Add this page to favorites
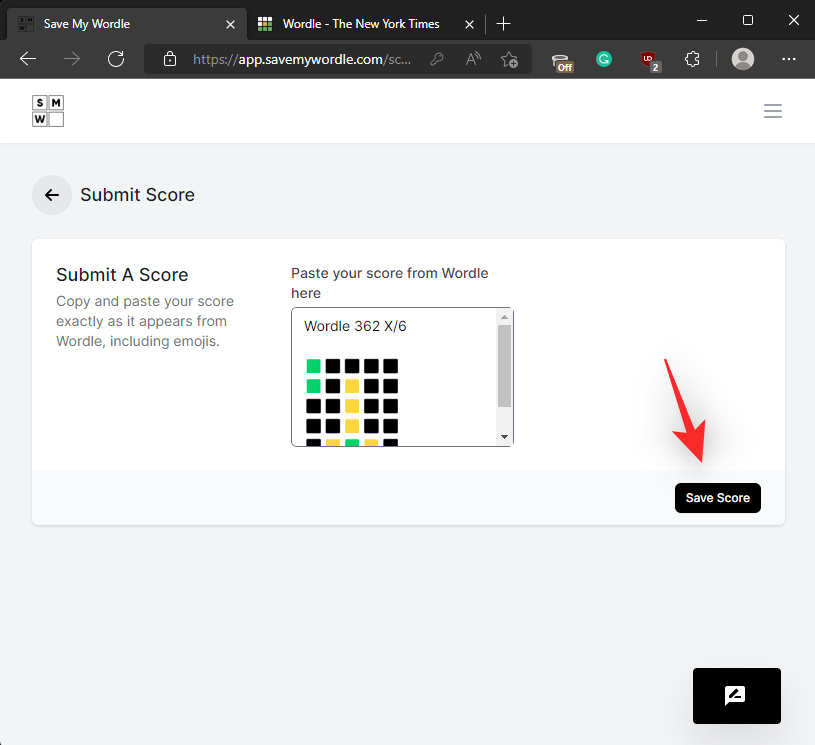This screenshot has width=815, height=745. click(x=510, y=59)
